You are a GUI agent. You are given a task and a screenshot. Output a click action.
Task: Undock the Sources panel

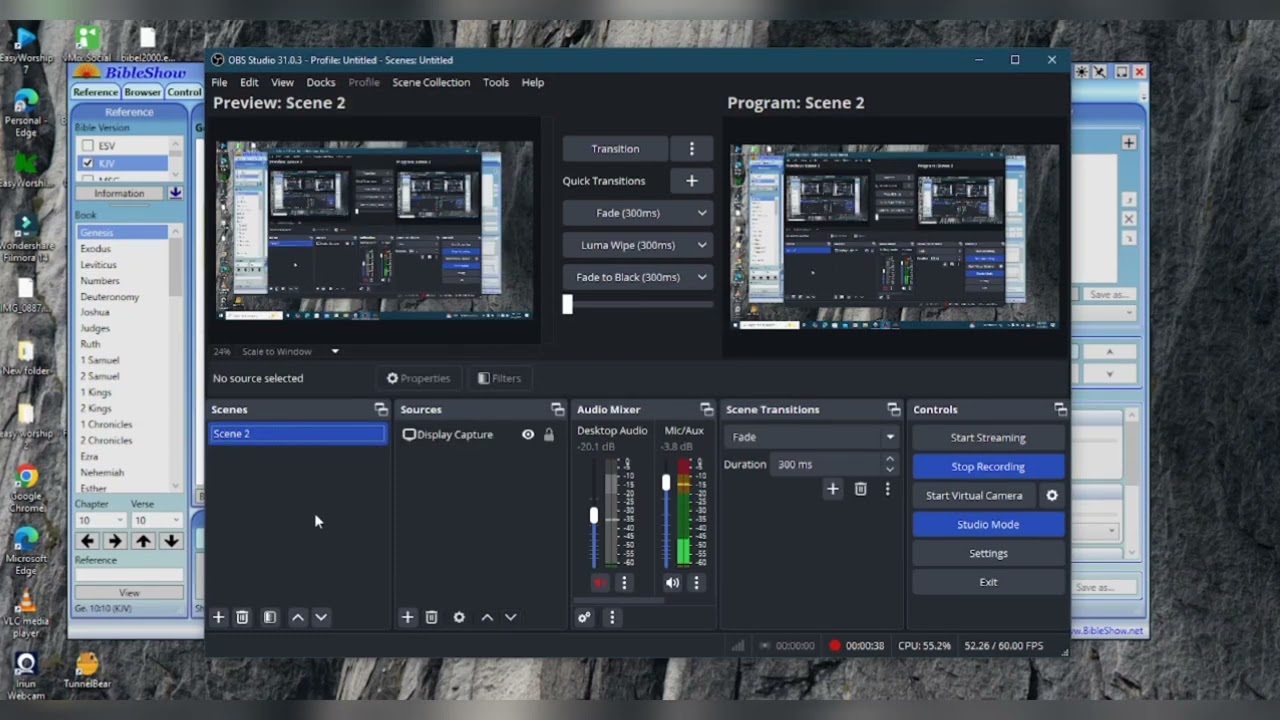557,409
